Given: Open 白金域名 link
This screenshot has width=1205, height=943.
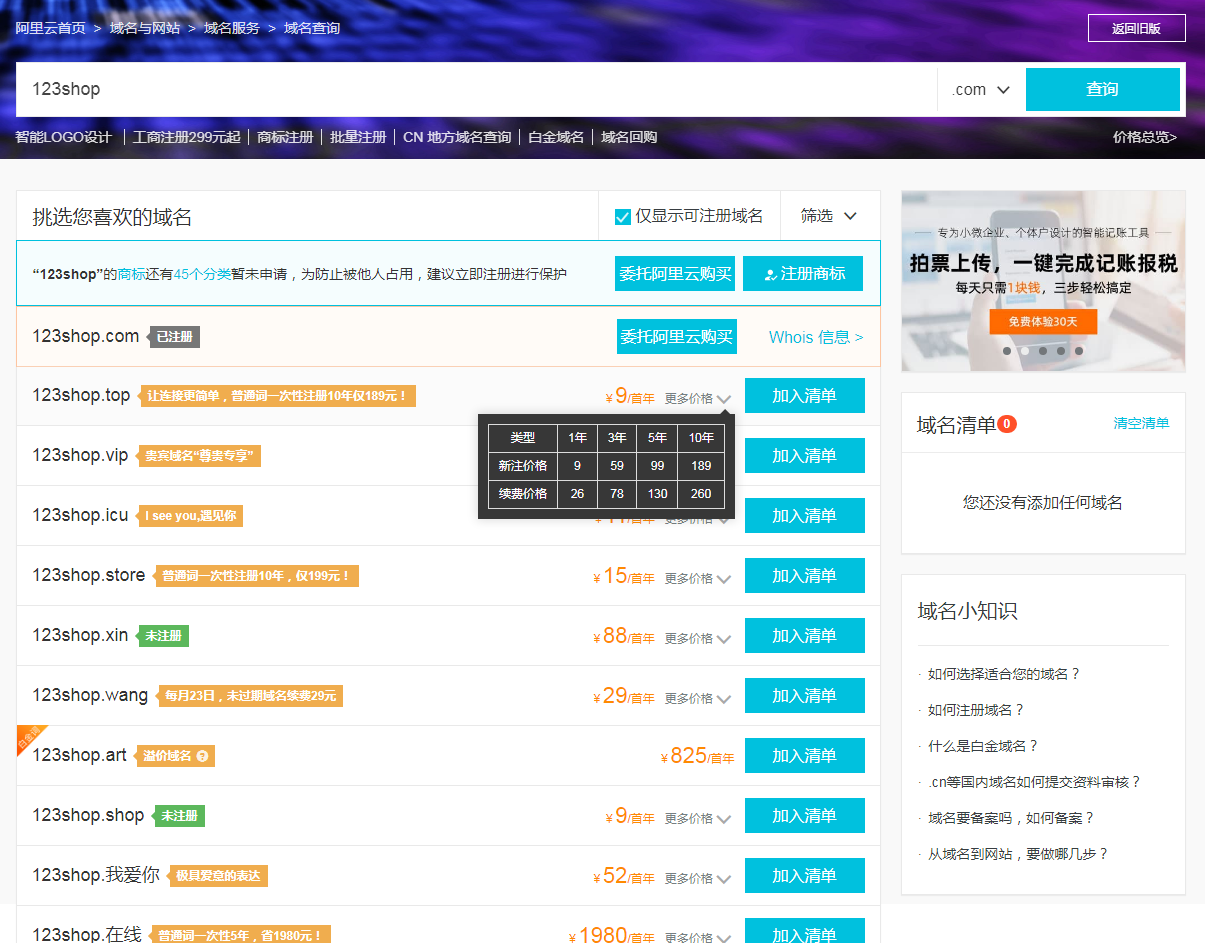Looking at the screenshot, I should pyautogui.click(x=556, y=137).
